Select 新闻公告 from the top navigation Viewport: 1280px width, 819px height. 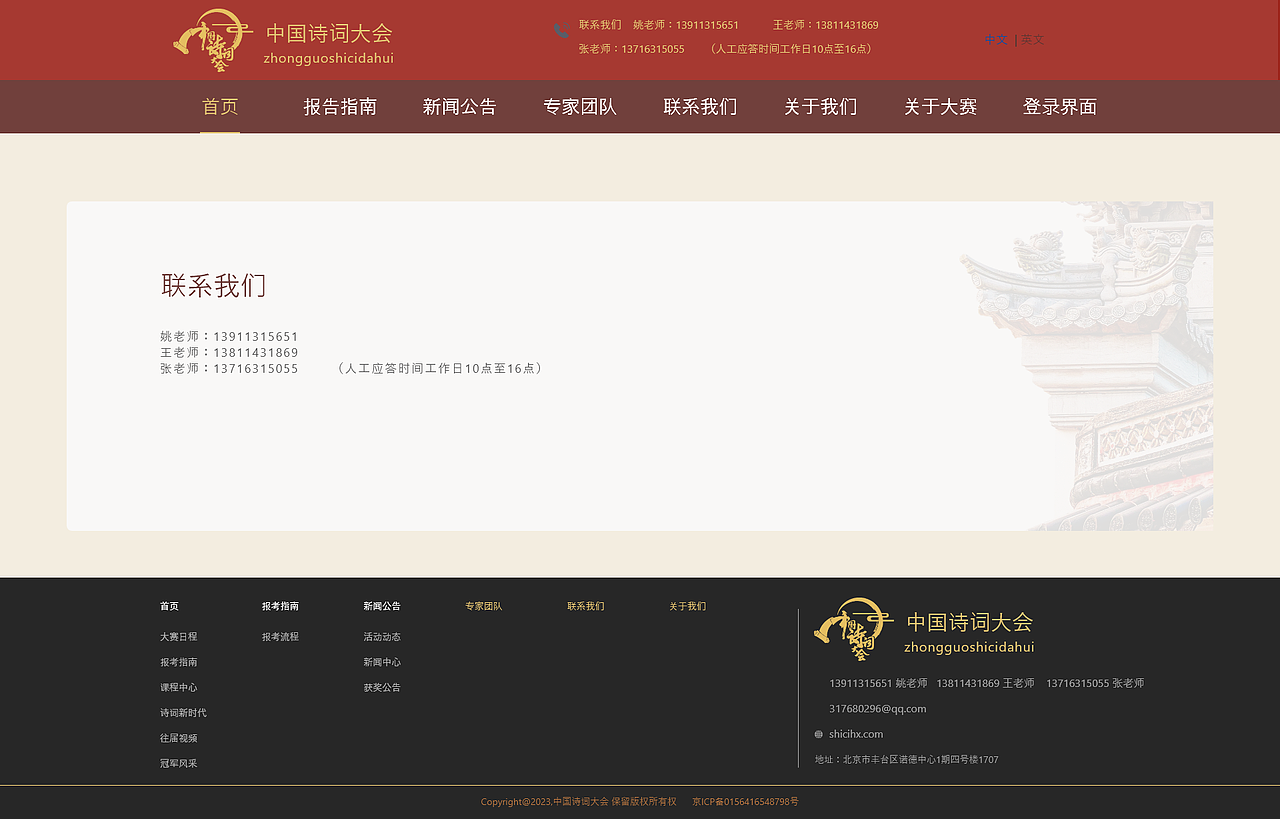coord(460,106)
